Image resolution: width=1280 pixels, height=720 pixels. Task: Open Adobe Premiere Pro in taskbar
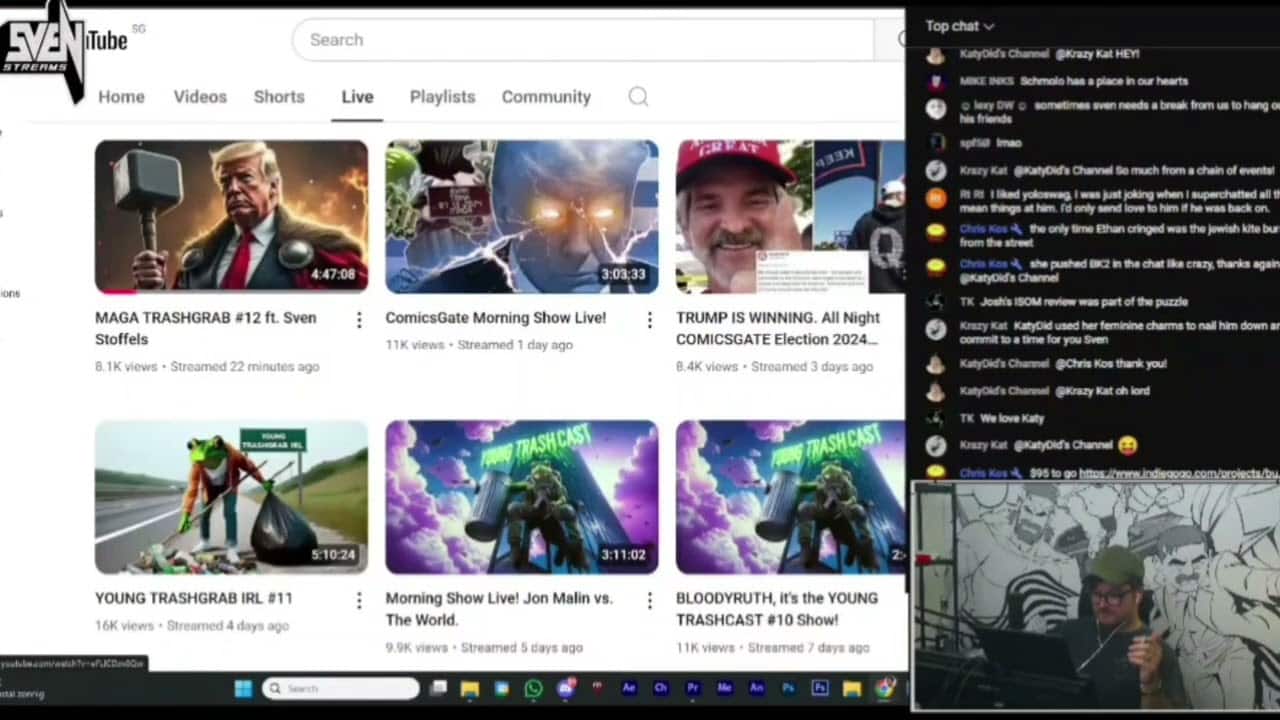692,688
